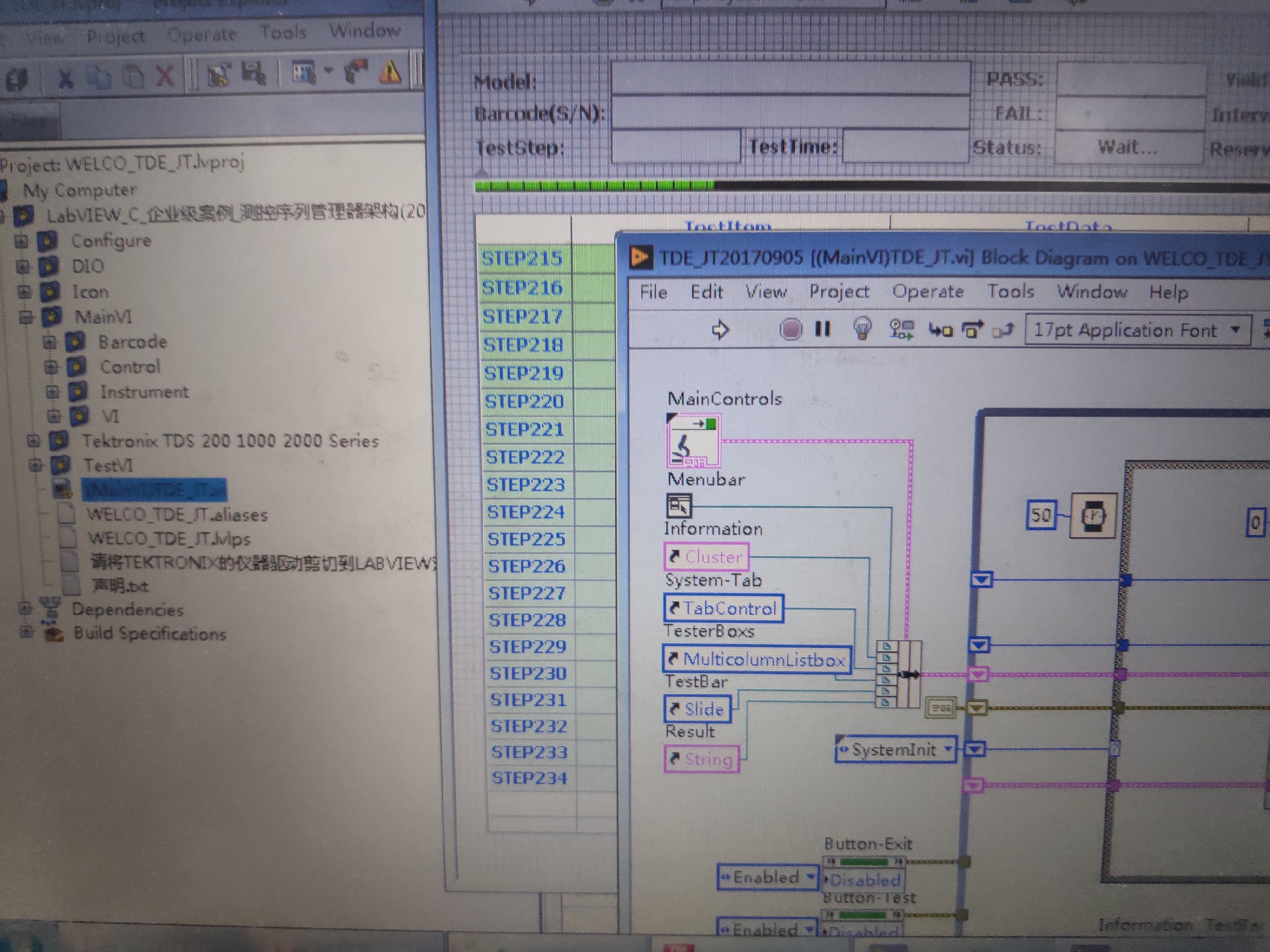Pause execution using the Pause icon

(822, 329)
